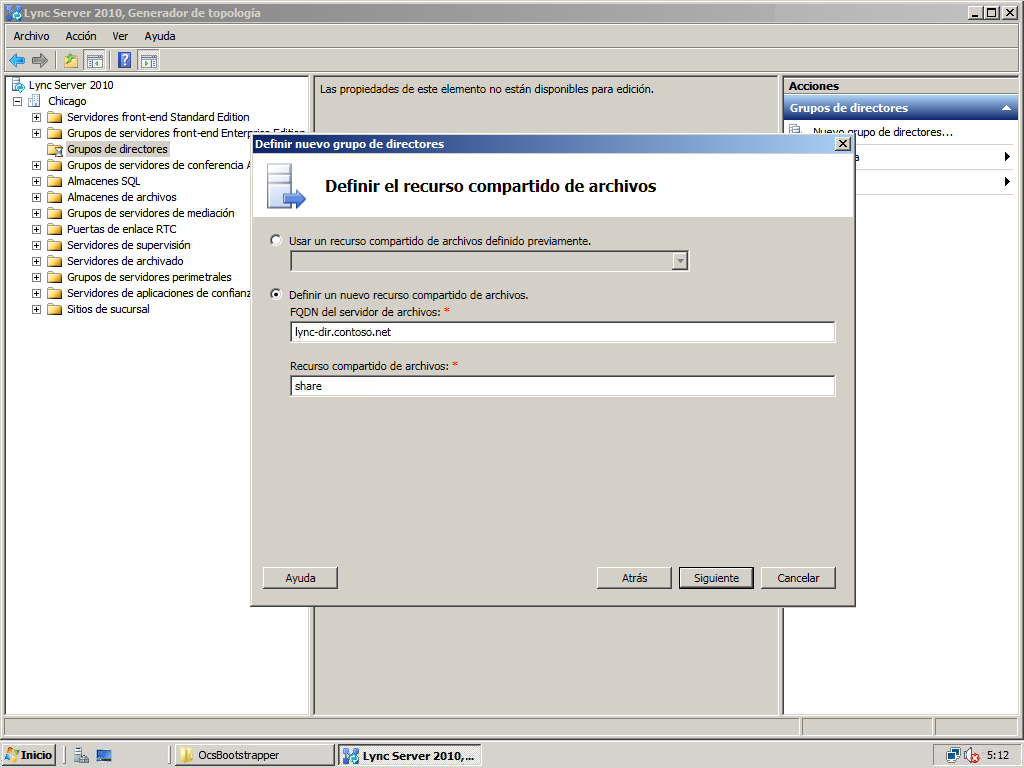Select 'Usar un recurso compartido' radio button
Image resolution: width=1024 pixels, height=768 pixels.
tap(276, 240)
